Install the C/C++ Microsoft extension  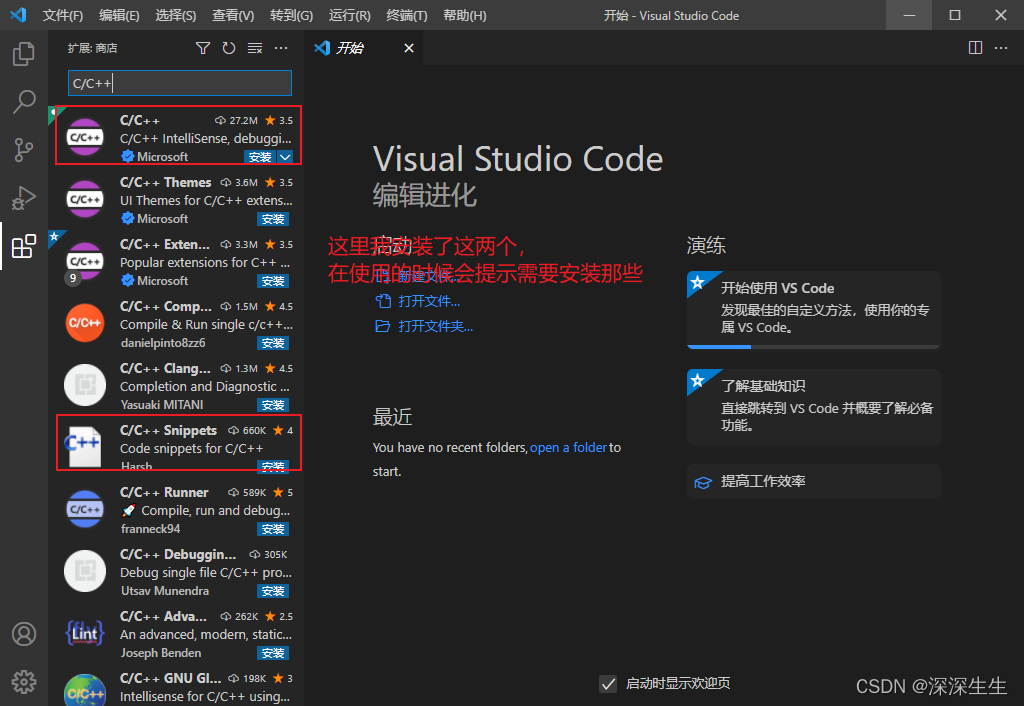coord(261,157)
